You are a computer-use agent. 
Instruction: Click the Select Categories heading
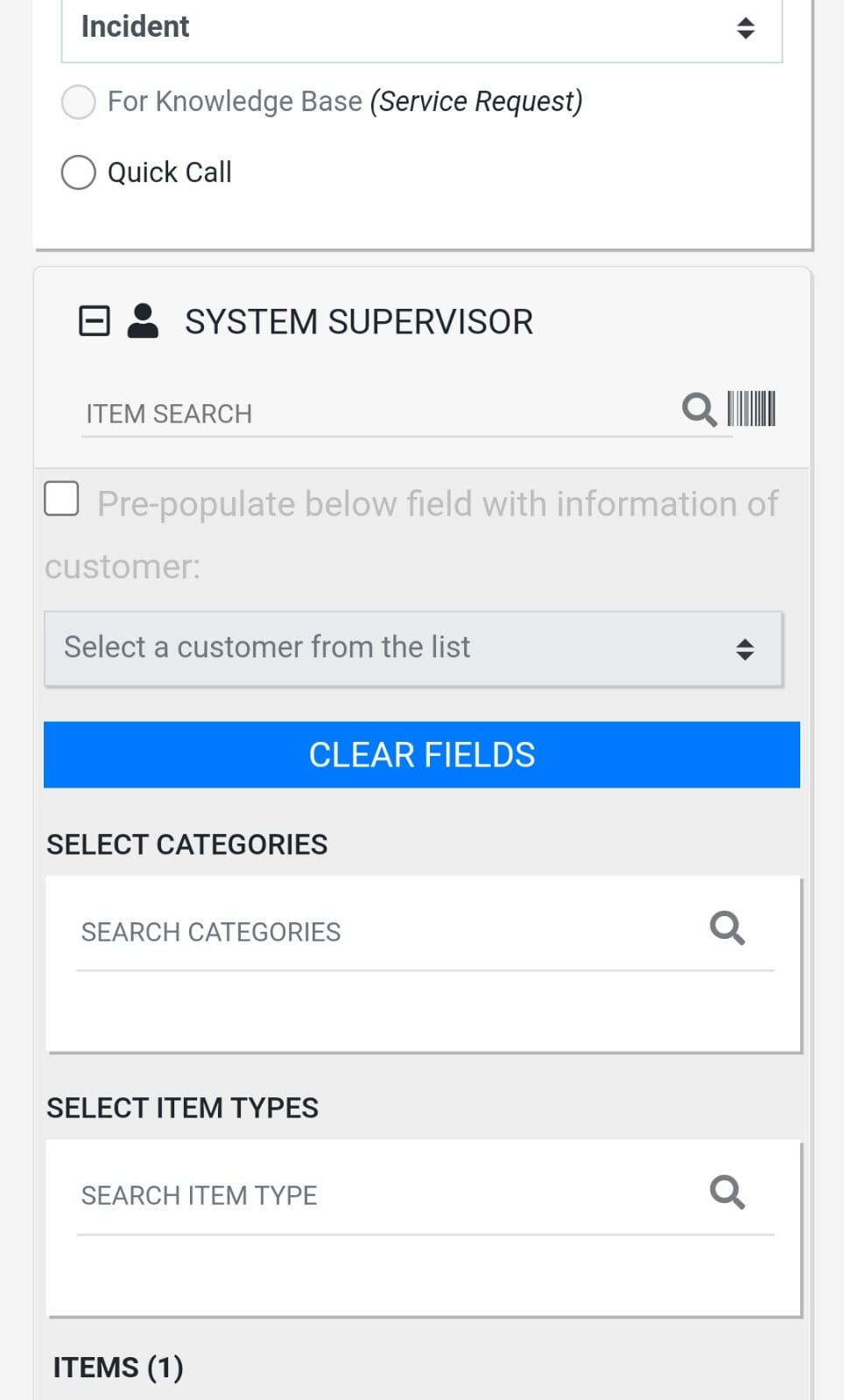[x=187, y=844]
